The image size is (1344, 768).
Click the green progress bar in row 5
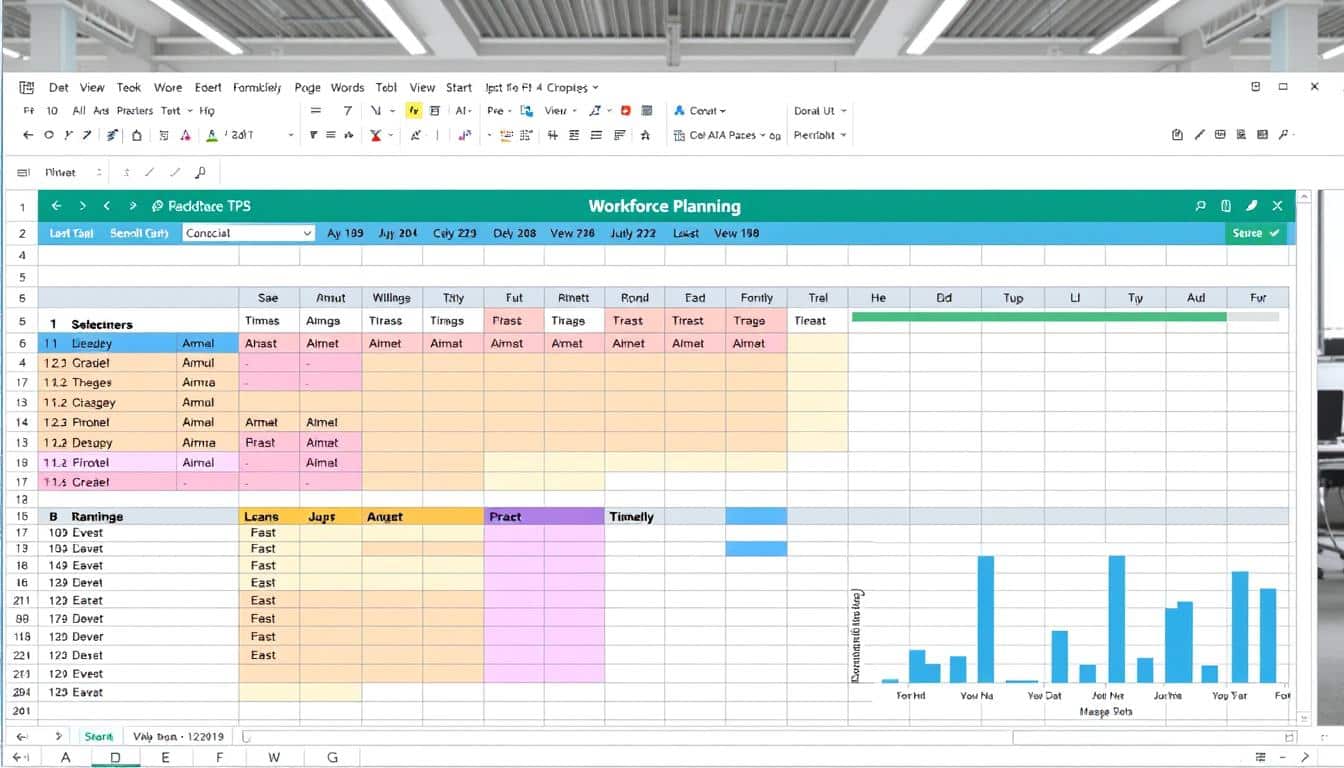point(1038,316)
